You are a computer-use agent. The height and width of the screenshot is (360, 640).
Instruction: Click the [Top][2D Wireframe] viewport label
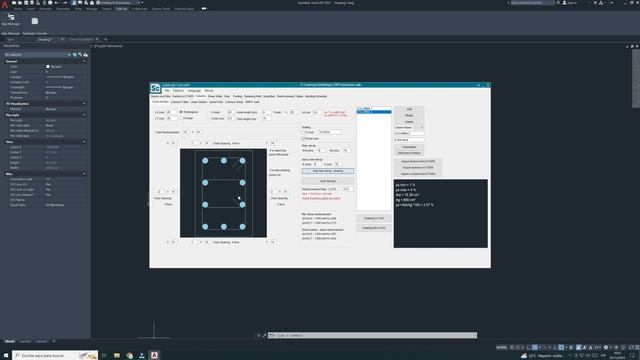[109, 46]
